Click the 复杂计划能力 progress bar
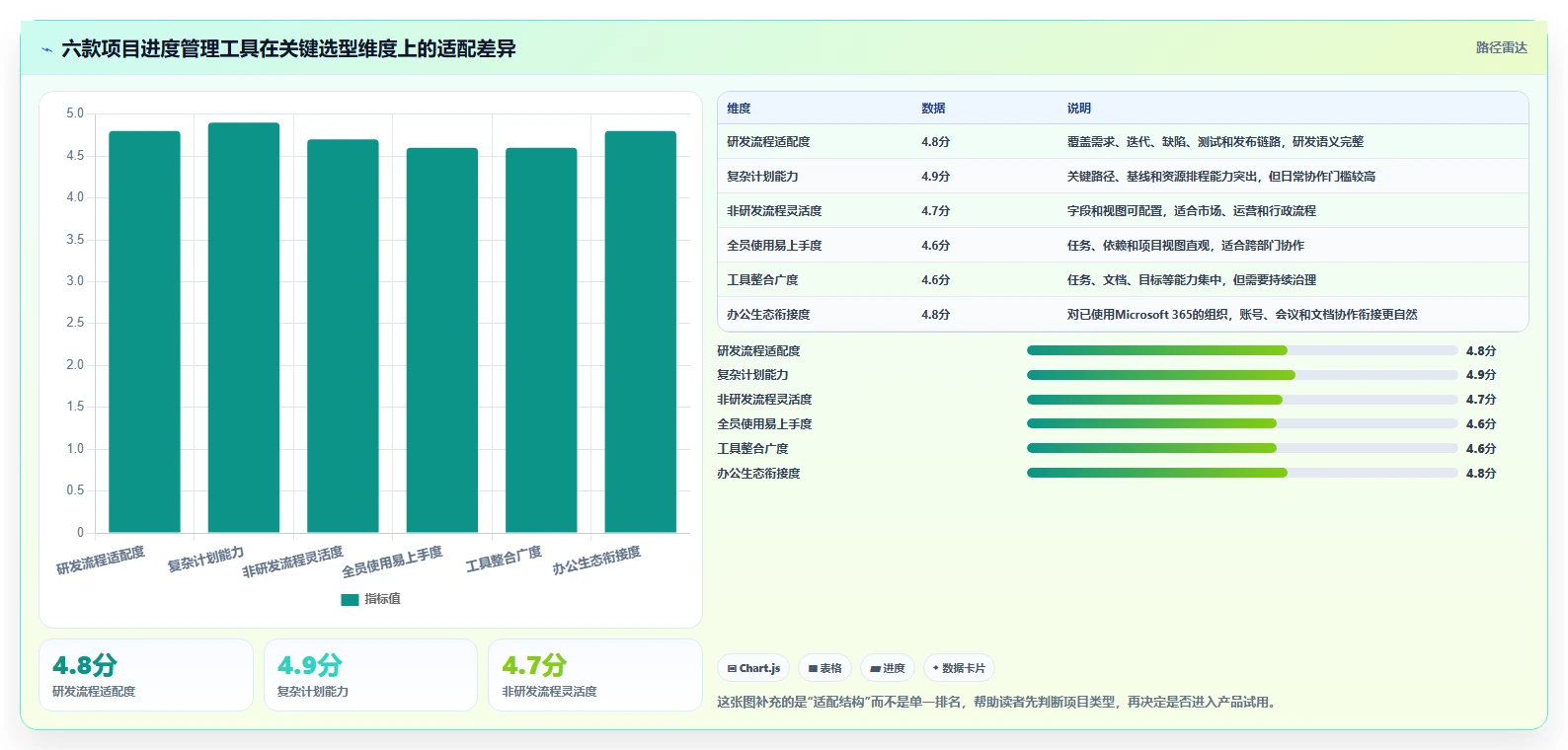Screen dimensions: 1568x750 [1242, 375]
